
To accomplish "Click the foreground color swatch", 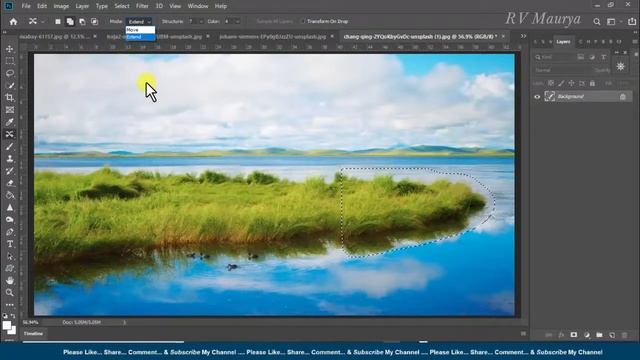I will [7, 325].
